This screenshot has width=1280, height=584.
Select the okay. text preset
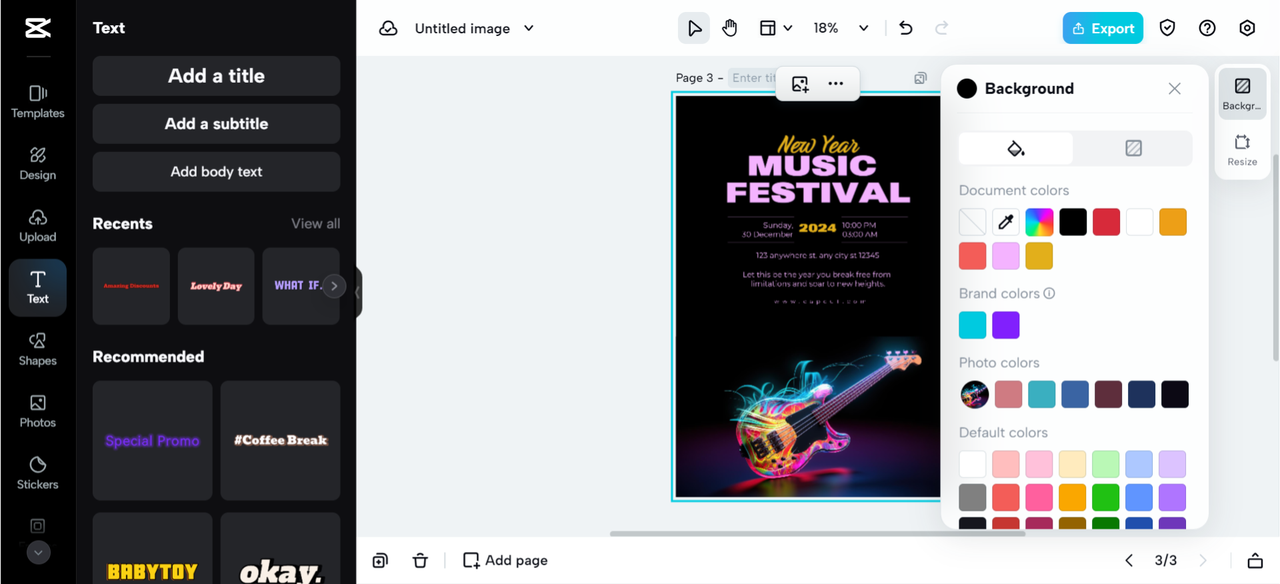click(x=281, y=548)
